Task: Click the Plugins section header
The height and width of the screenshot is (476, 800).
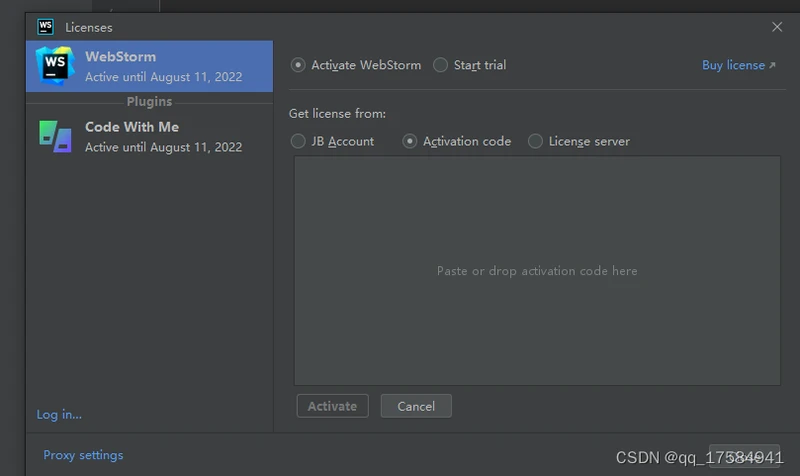Action: [149, 101]
